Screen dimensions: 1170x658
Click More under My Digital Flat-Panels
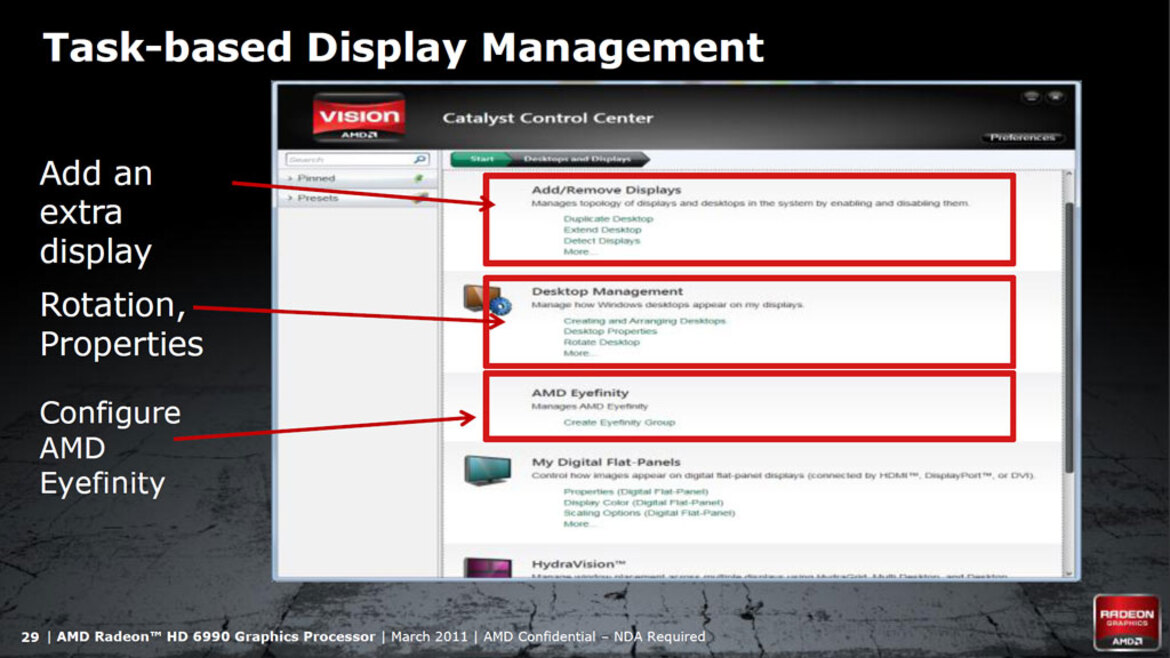tap(579, 524)
